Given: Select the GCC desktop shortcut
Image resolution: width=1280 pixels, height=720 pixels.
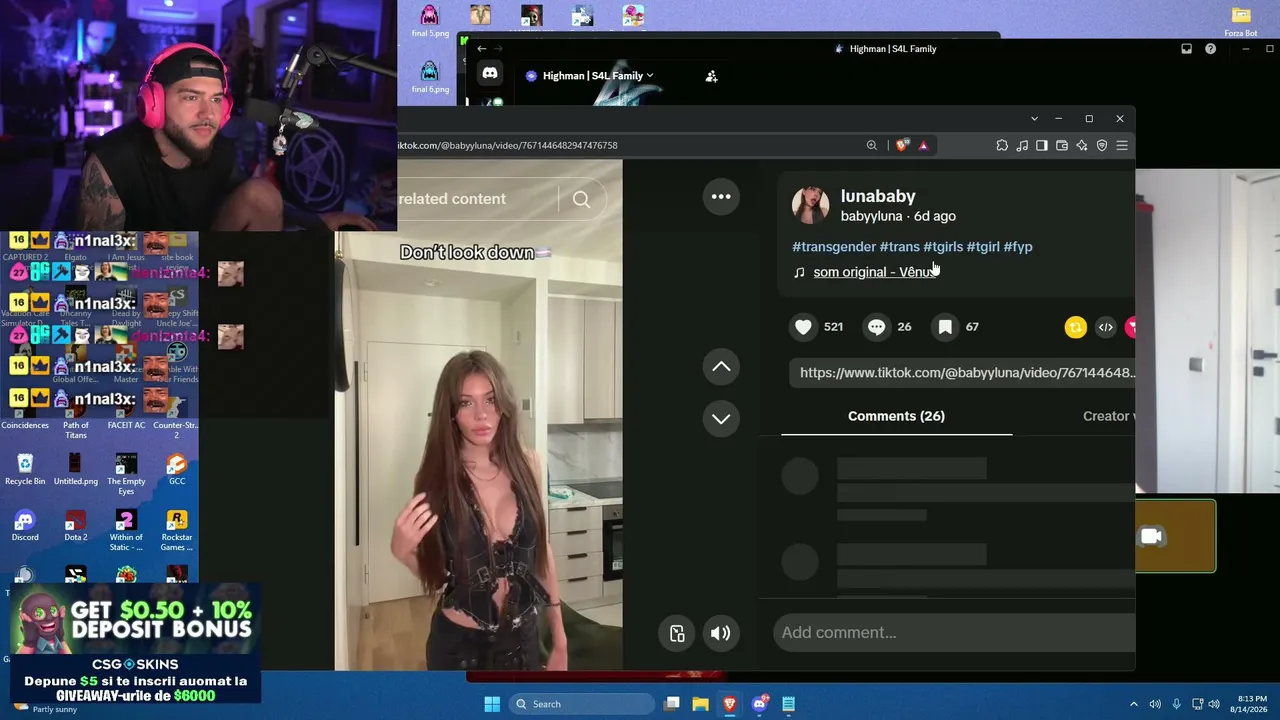Looking at the screenshot, I should [176, 469].
